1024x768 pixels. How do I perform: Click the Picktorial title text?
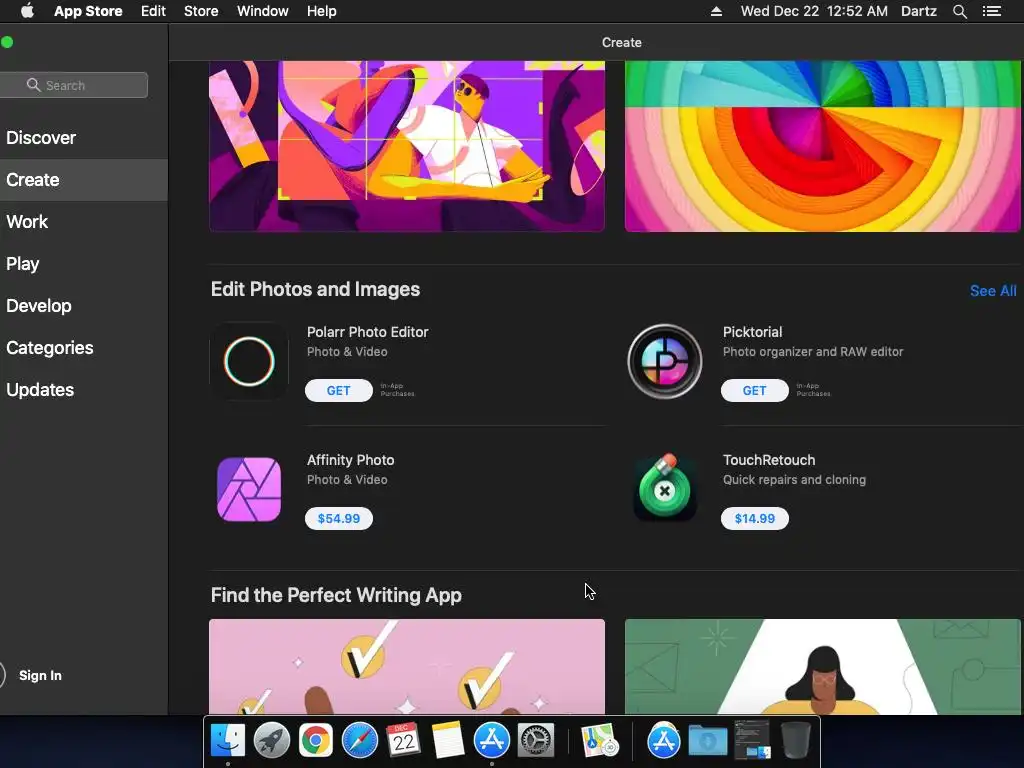[x=752, y=332]
